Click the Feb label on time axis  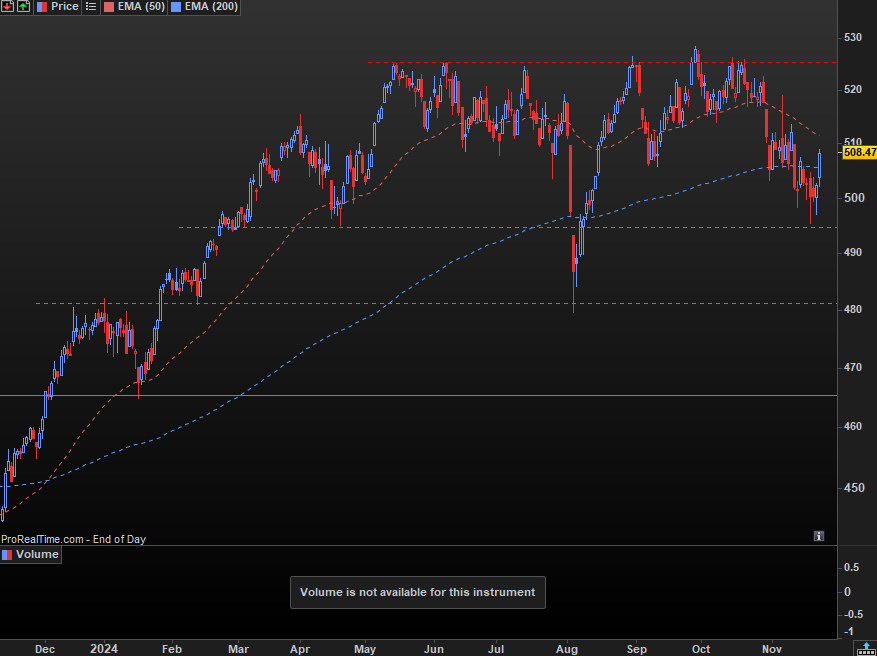[x=171, y=649]
